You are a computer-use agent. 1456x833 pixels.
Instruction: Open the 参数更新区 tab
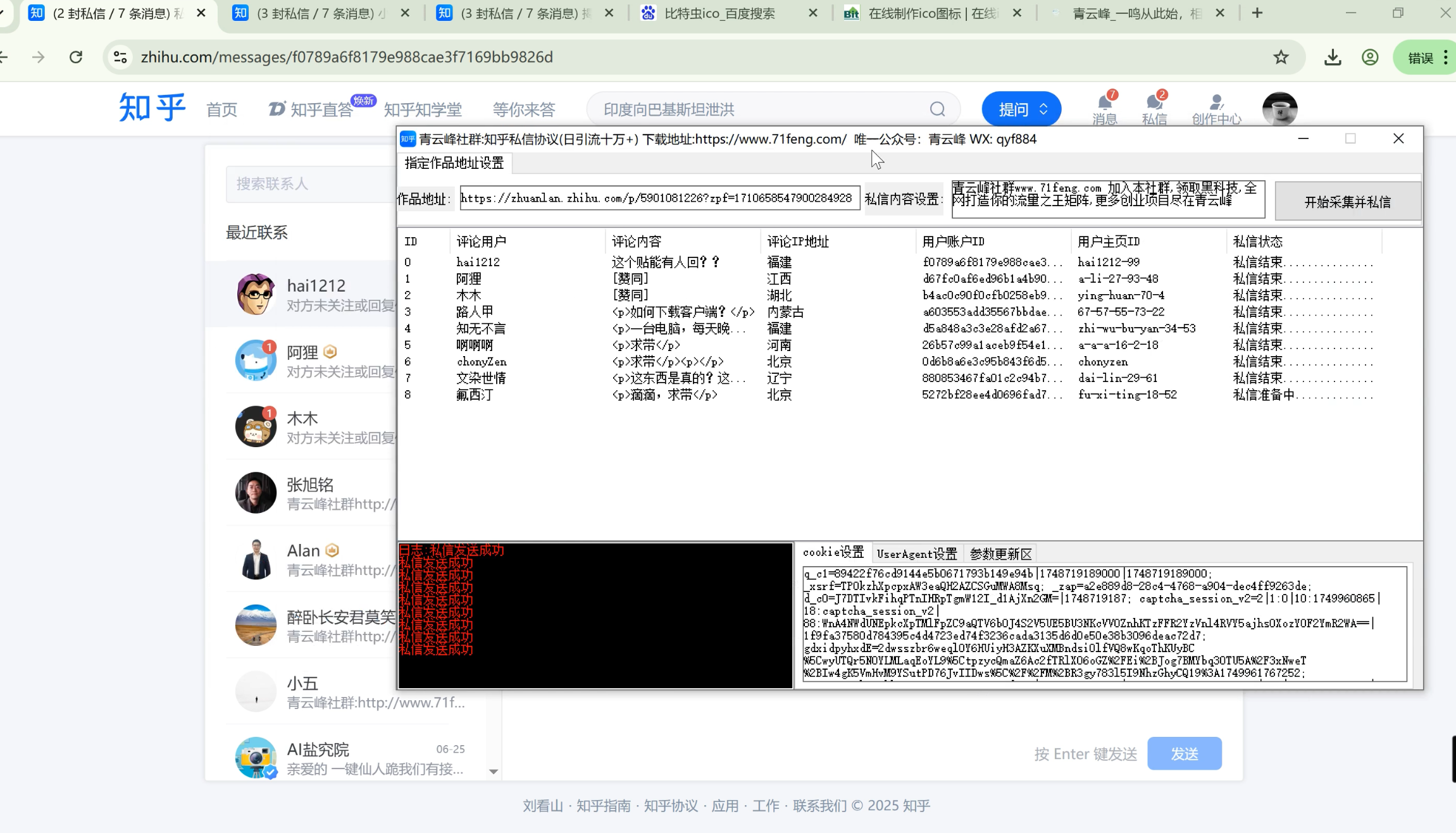point(1001,554)
